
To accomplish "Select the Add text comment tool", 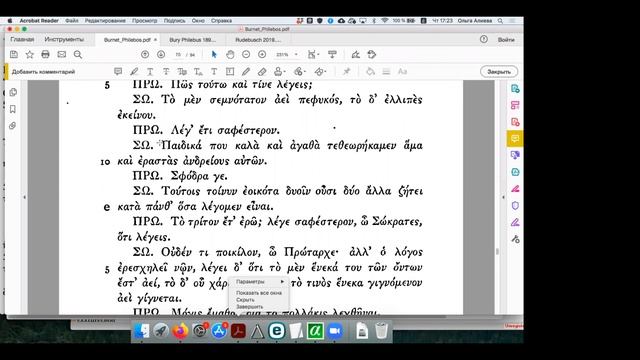I will click(x=214, y=71).
